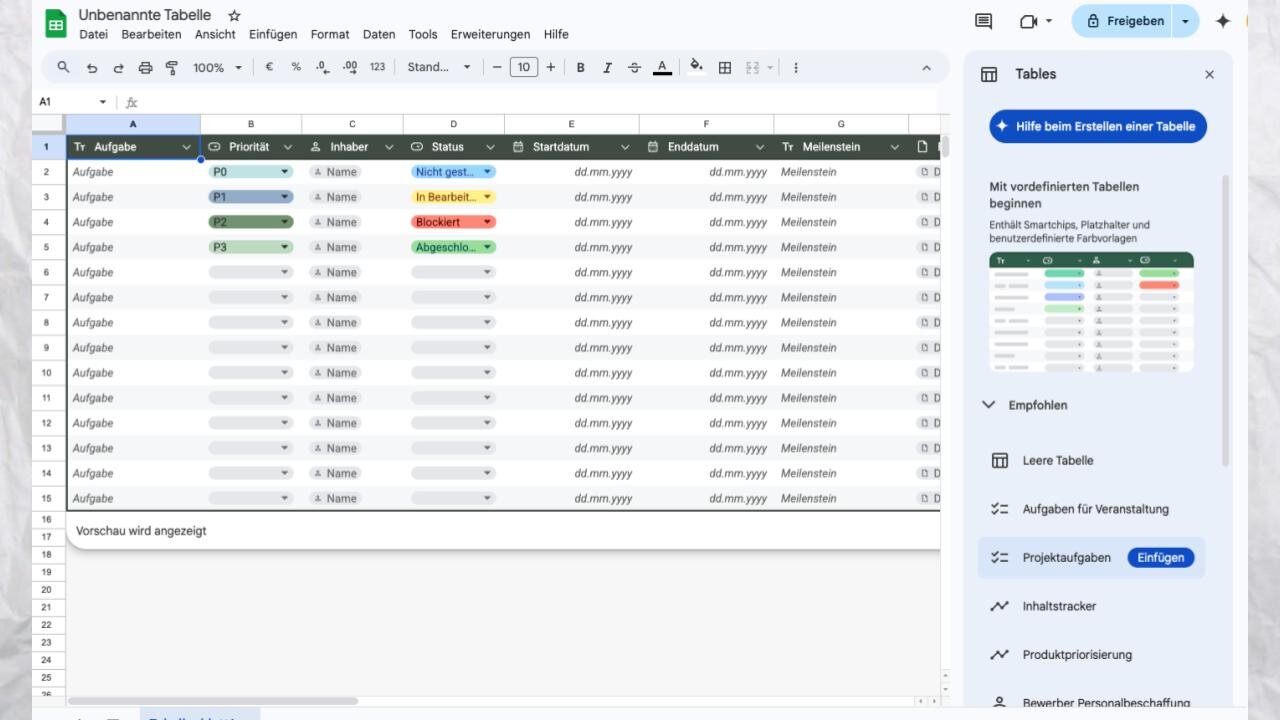Open the comment history icon
Viewport: 1280px width, 720px height.
click(983, 21)
